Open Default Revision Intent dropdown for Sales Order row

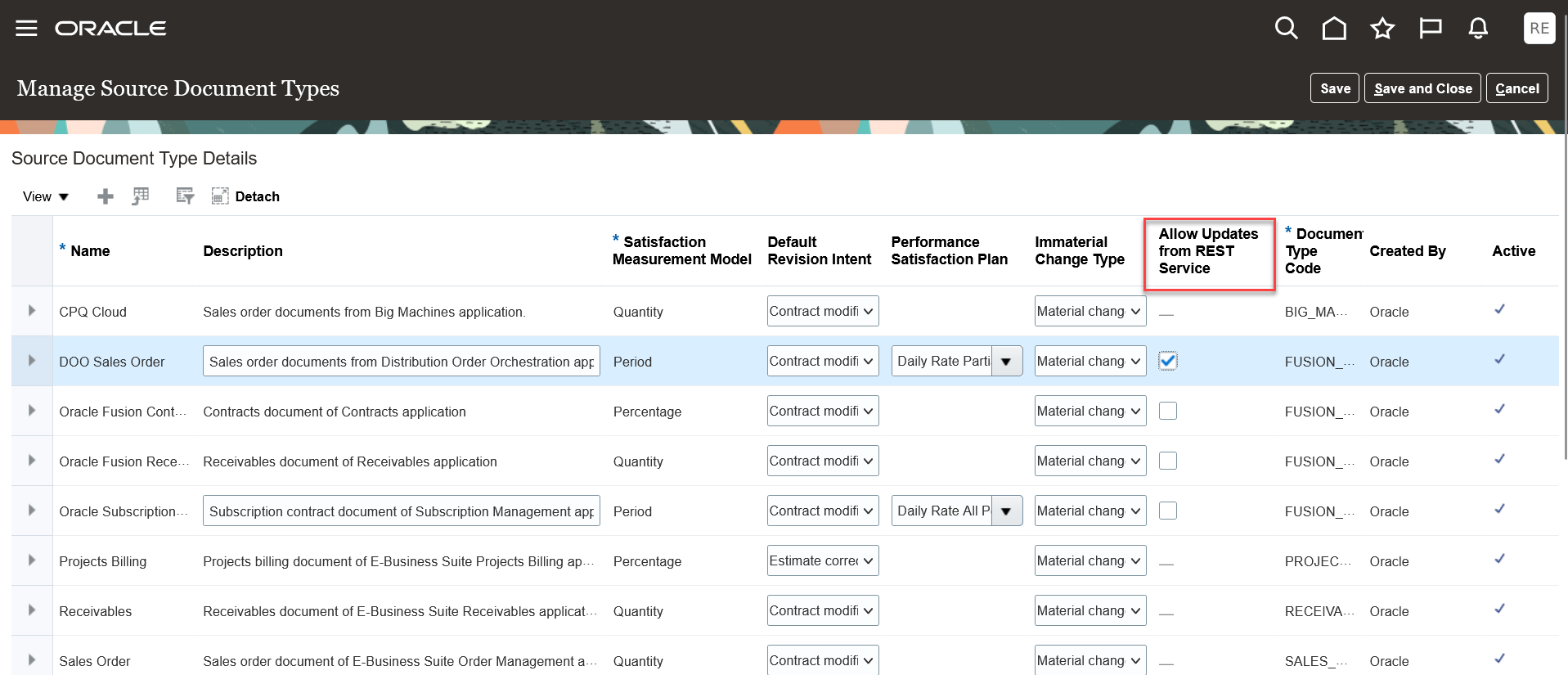(823, 659)
